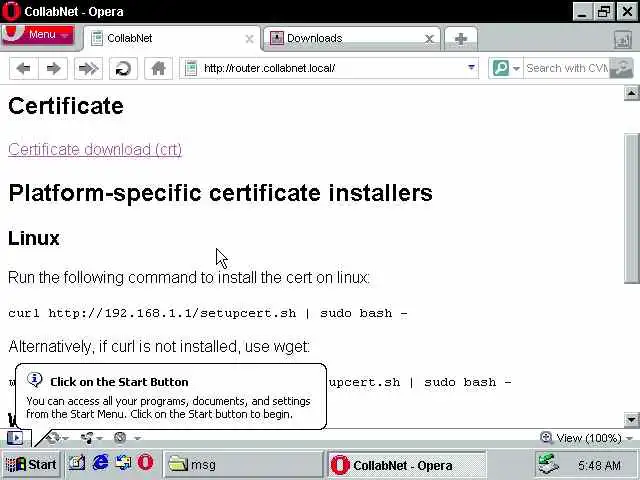Open a new tab with plus button
Image resolution: width=640 pixels, height=480 pixels.
[461, 39]
